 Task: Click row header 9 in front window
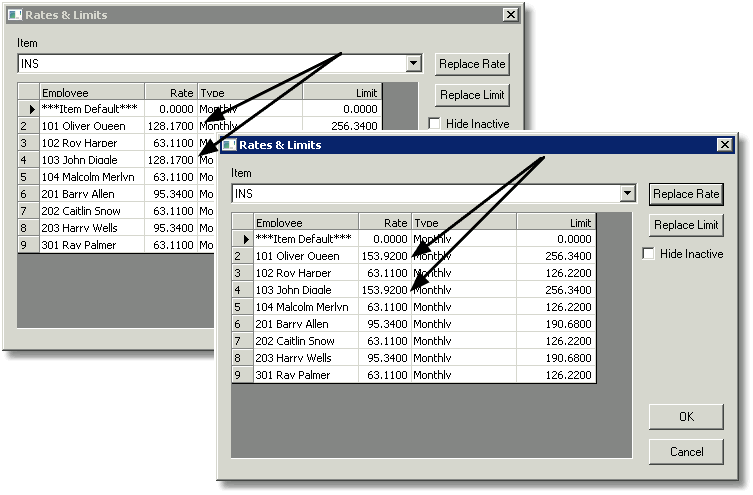pos(243,375)
